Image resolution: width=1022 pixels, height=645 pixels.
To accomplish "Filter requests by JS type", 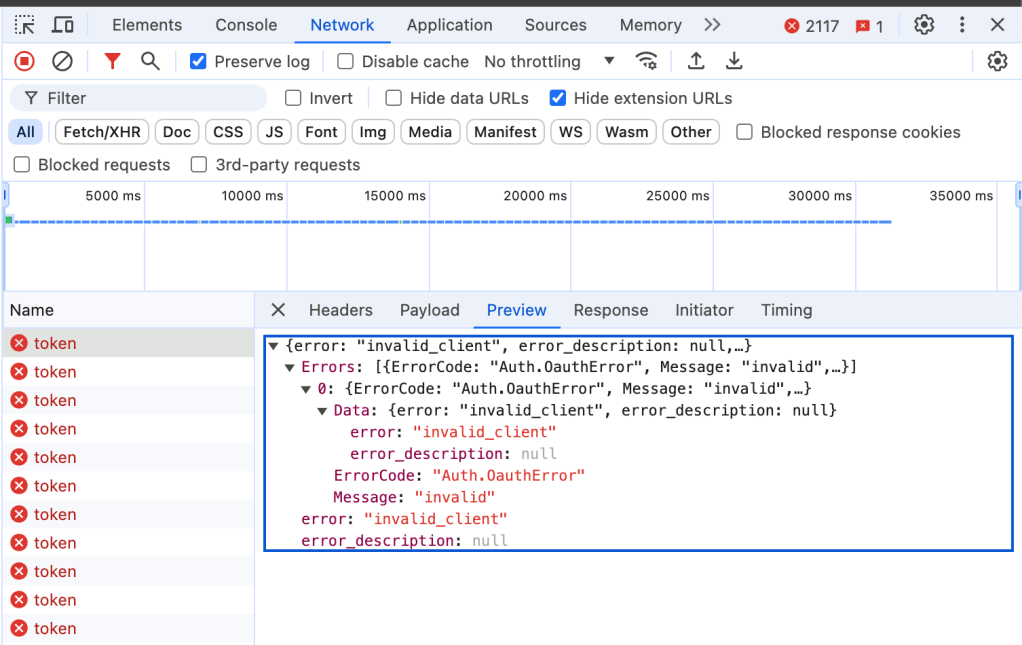I will [x=274, y=132].
